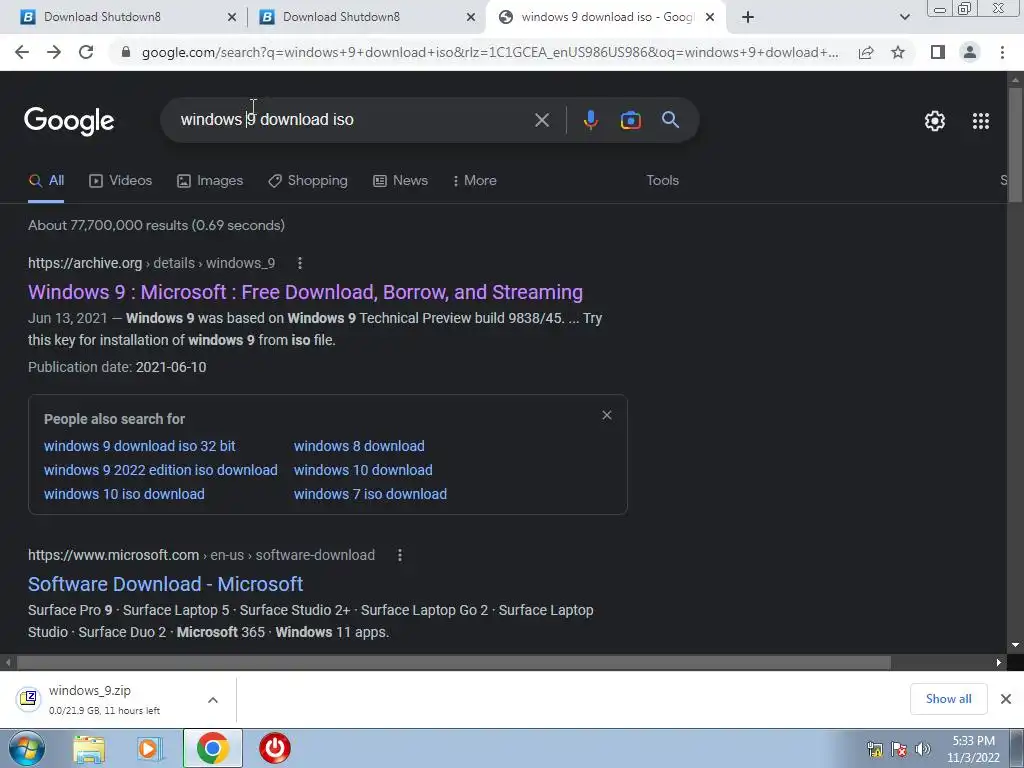The image size is (1024, 768).
Task: Go to the Google homepage logo
Action: click(69, 121)
